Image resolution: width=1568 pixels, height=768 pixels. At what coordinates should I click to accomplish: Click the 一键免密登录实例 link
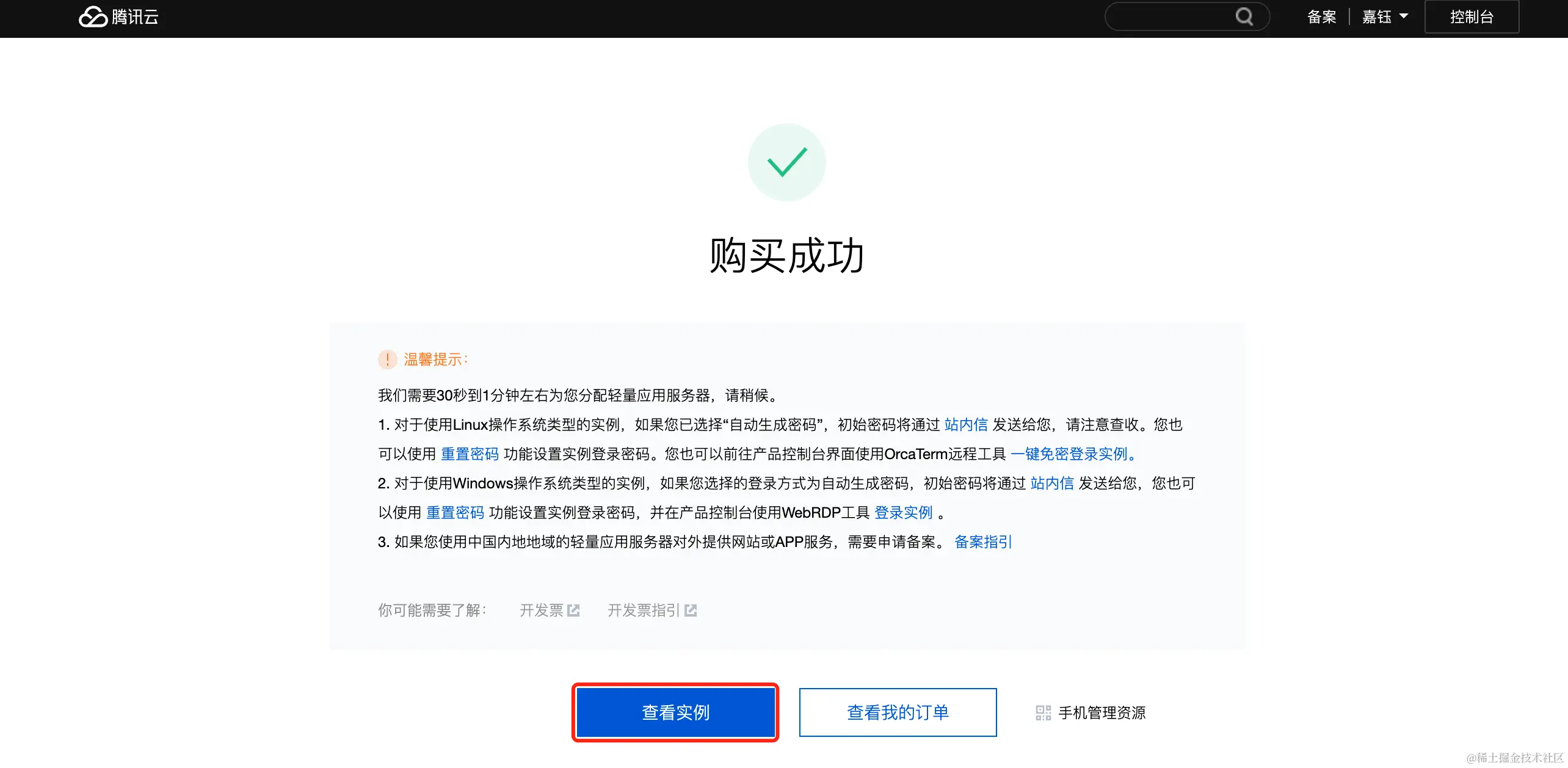tap(1072, 454)
